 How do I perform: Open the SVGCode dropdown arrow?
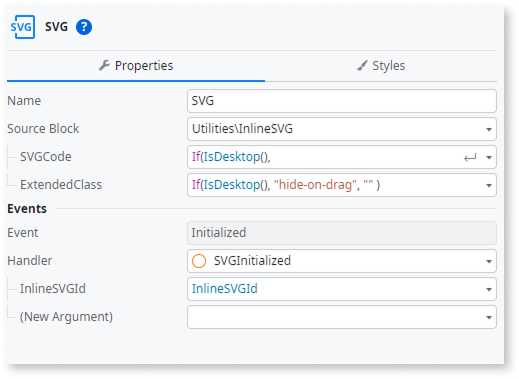coord(489,157)
